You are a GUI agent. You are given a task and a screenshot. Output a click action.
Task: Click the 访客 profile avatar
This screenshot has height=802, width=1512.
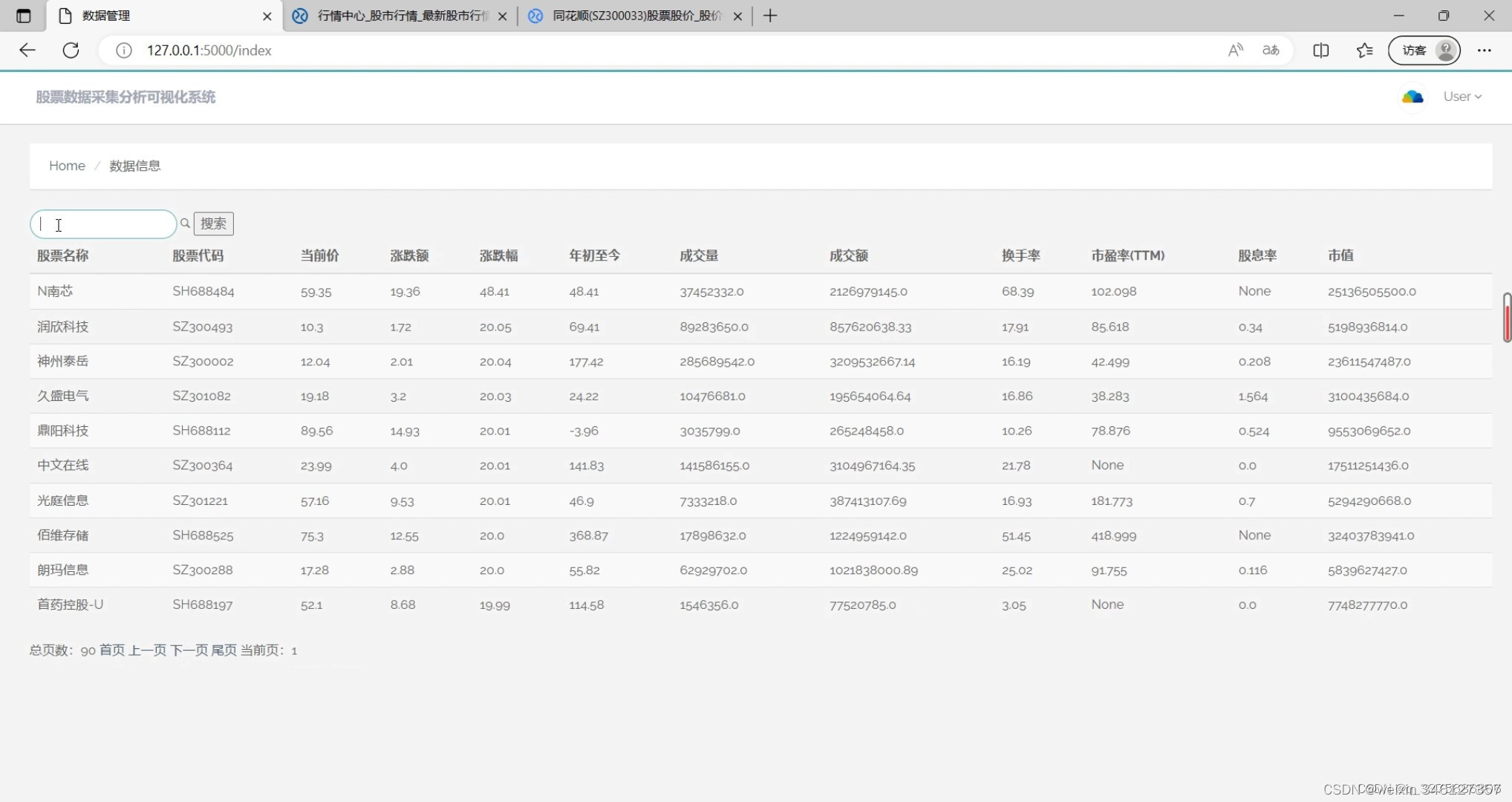[x=1446, y=50]
